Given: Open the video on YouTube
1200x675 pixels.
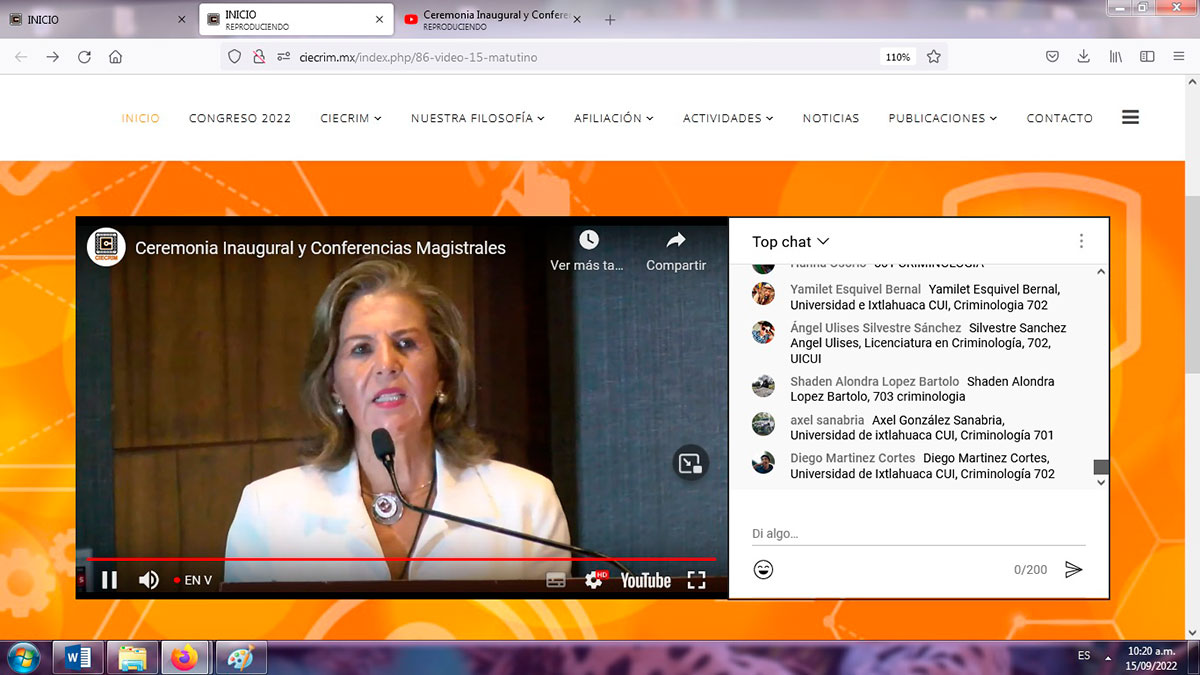Looking at the screenshot, I should [645, 580].
